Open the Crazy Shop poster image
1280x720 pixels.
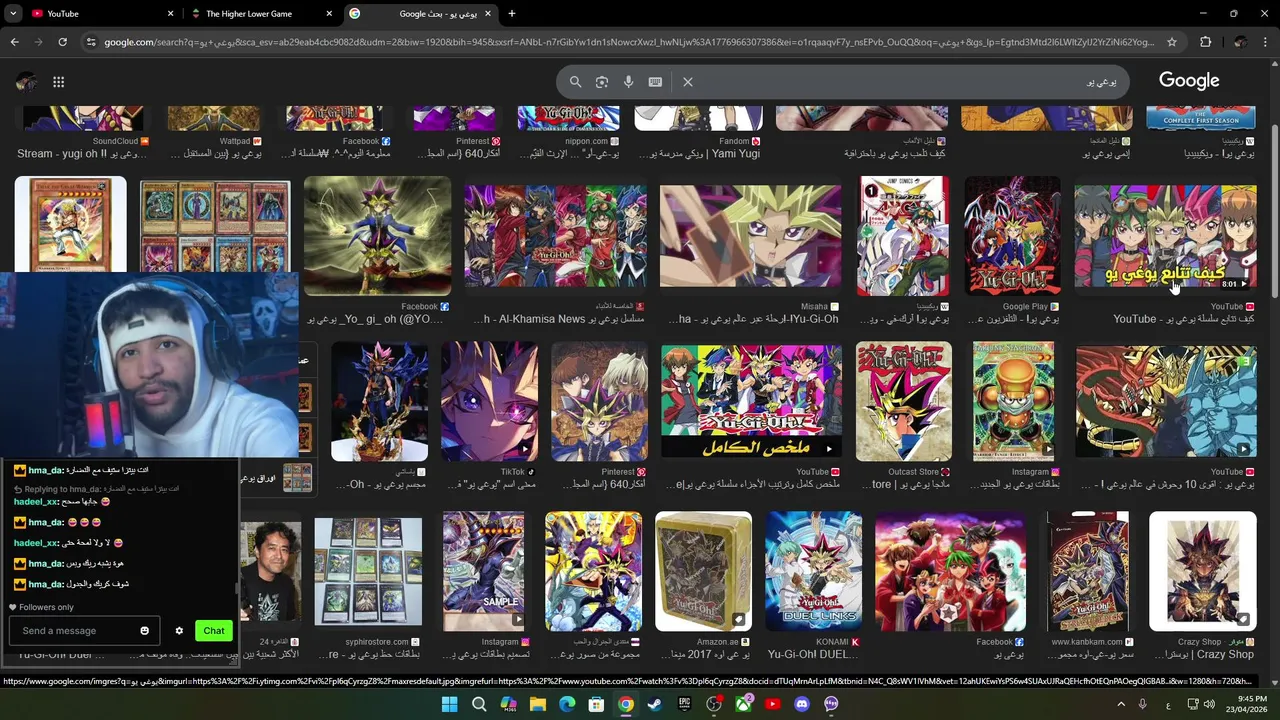tap(1202, 571)
